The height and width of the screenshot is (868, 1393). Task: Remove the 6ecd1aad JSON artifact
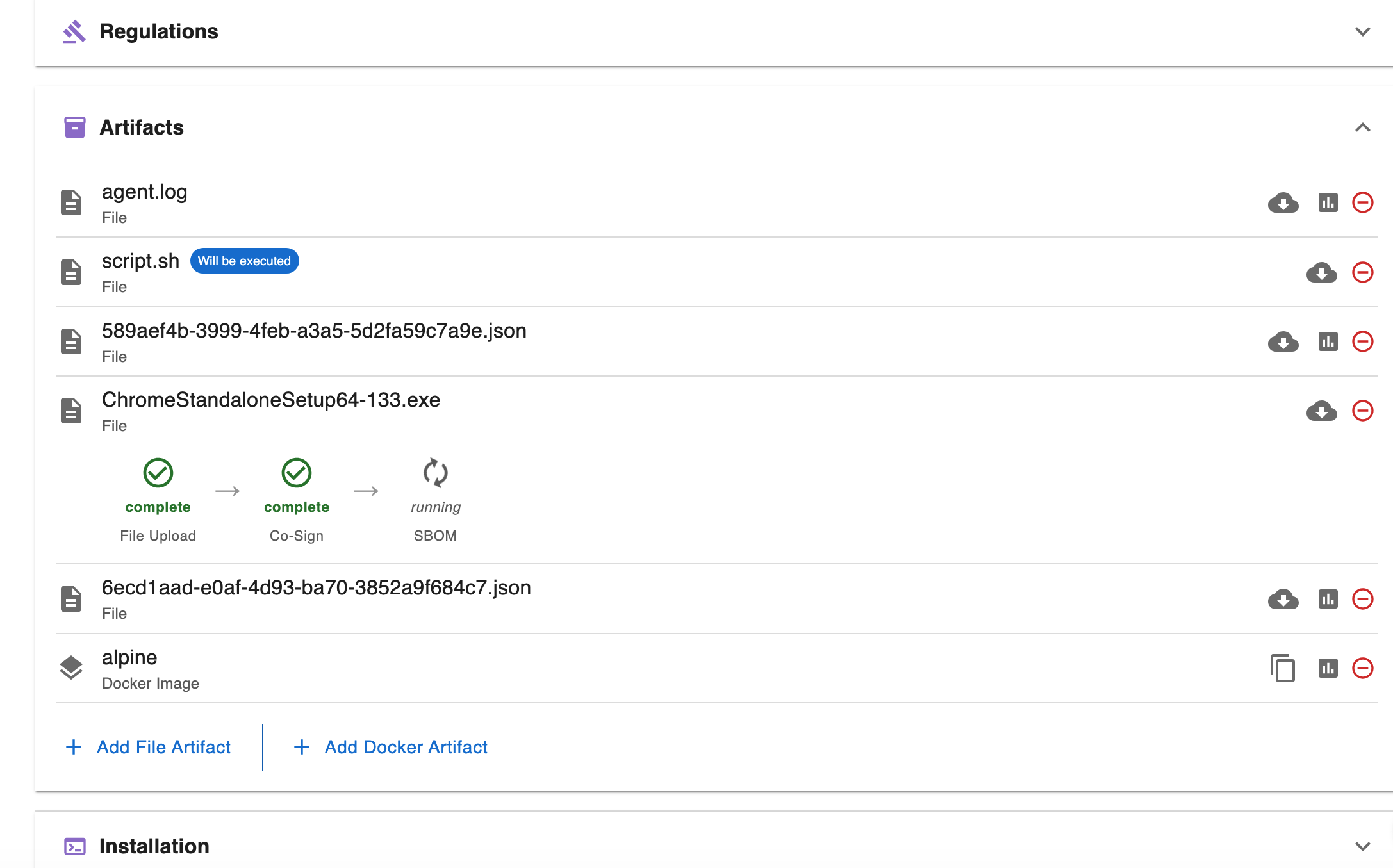pos(1363,598)
